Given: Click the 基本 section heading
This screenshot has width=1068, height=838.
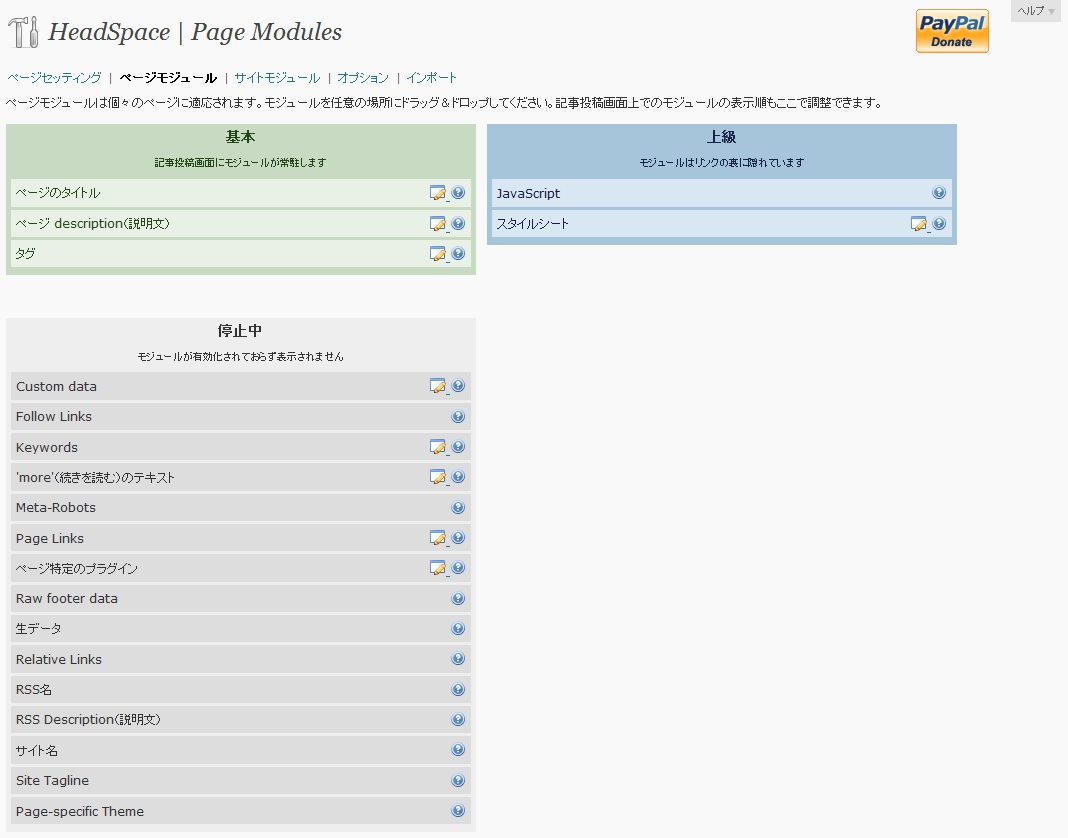Looking at the screenshot, I should [x=240, y=137].
